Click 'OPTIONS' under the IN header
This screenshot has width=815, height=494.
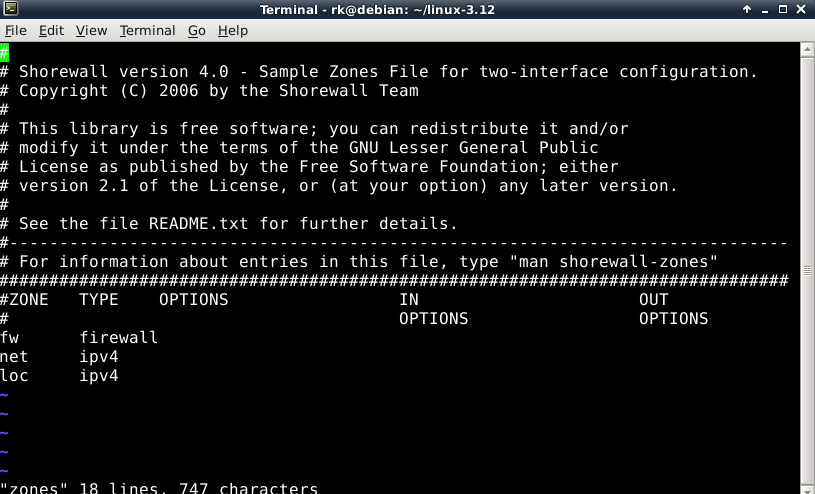pyautogui.click(x=433, y=319)
